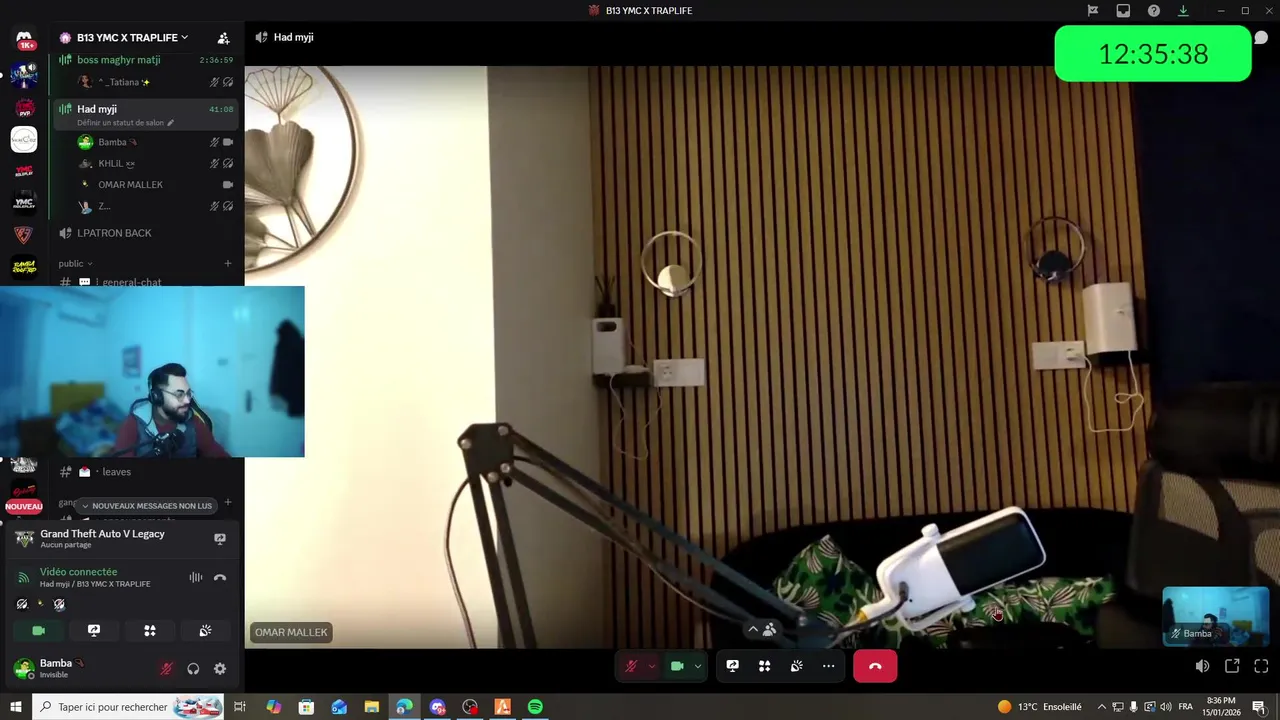The width and height of the screenshot is (1280, 720).
Task: Open taskbar volume control
Action: coord(1166,707)
